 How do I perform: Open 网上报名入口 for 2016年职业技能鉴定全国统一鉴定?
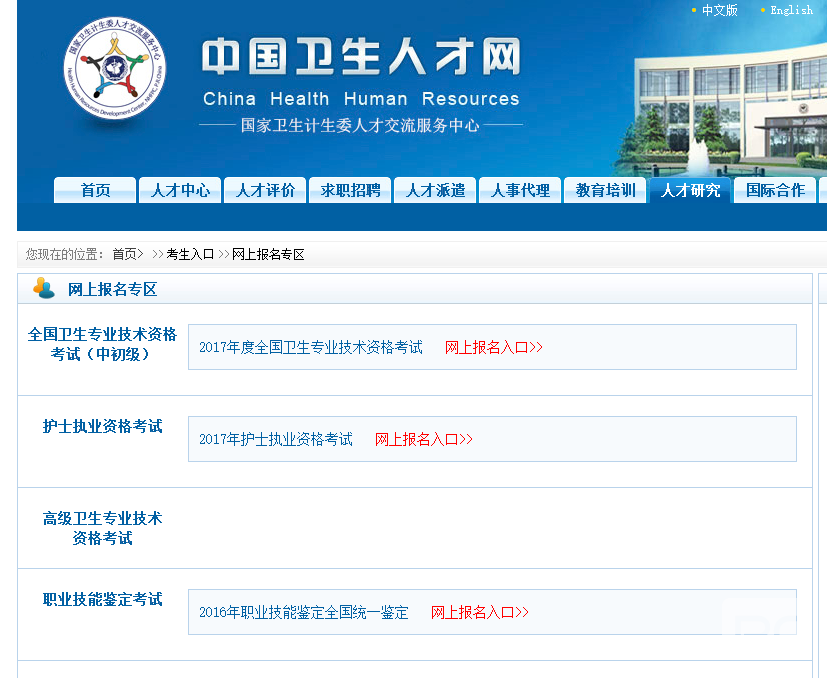pos(479,612)
